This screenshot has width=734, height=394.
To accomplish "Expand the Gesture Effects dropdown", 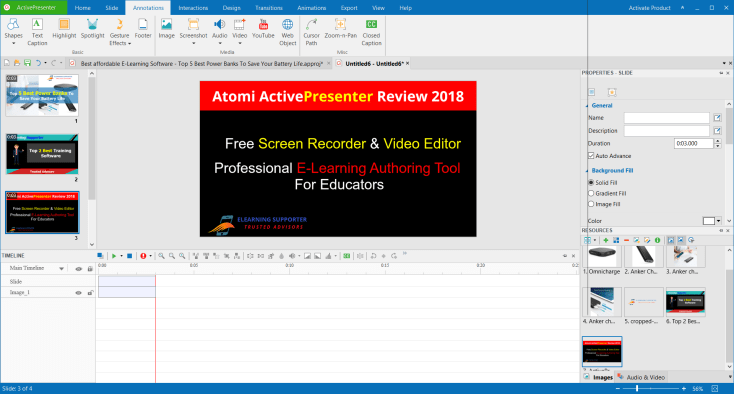I will (129, 44).
